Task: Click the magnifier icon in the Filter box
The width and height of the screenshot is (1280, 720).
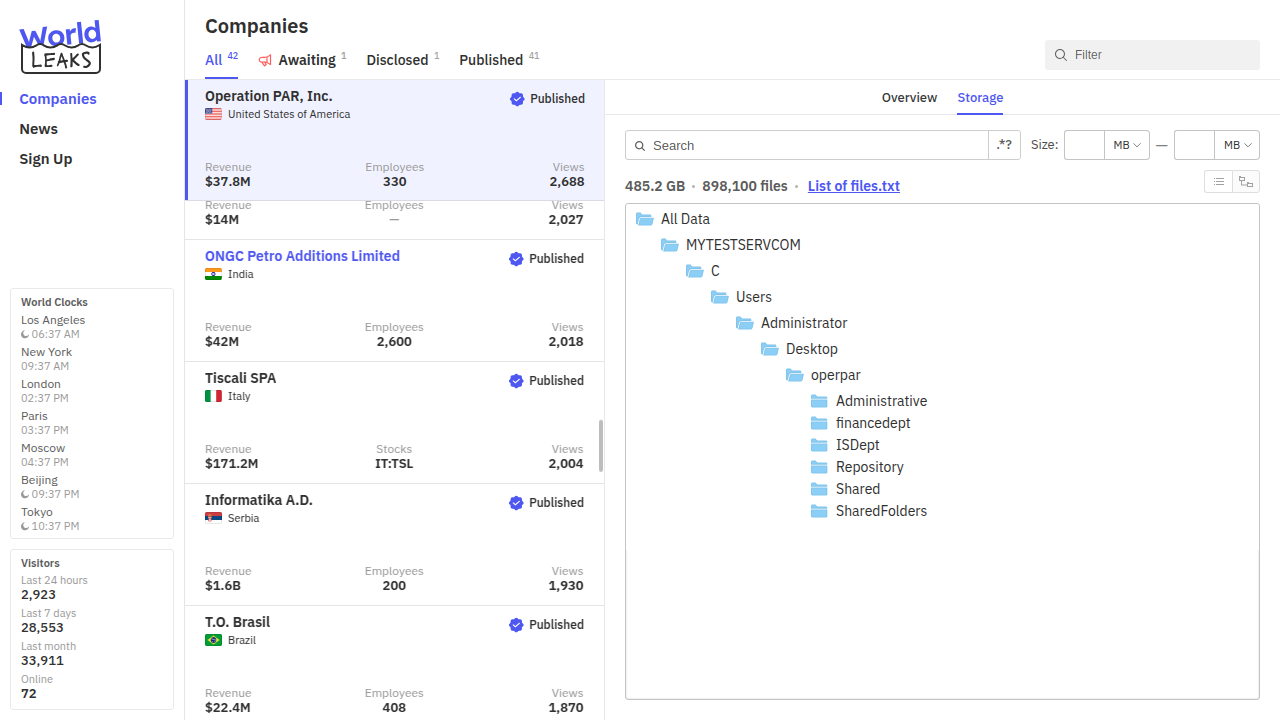Action: [x=1061, y=55]
